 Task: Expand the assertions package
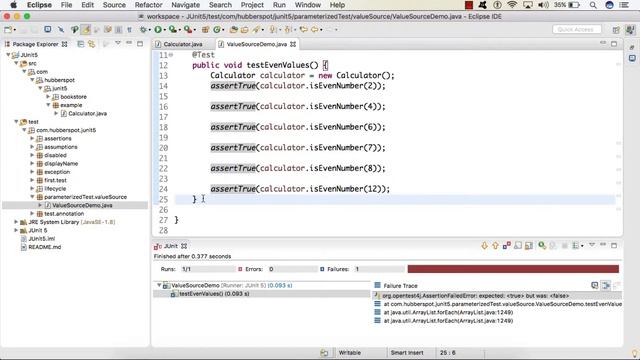point(32,138)
